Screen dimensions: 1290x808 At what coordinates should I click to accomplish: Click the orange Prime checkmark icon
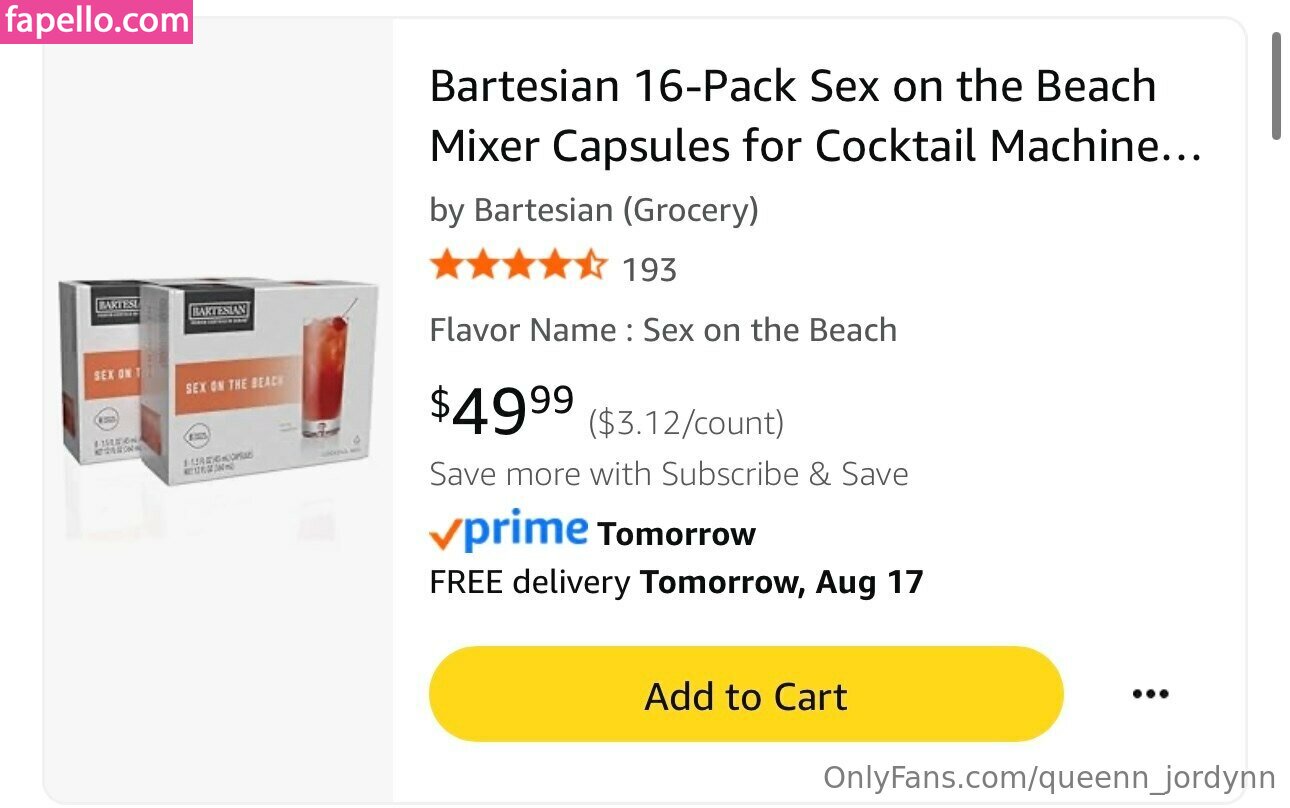click(445, 535)
